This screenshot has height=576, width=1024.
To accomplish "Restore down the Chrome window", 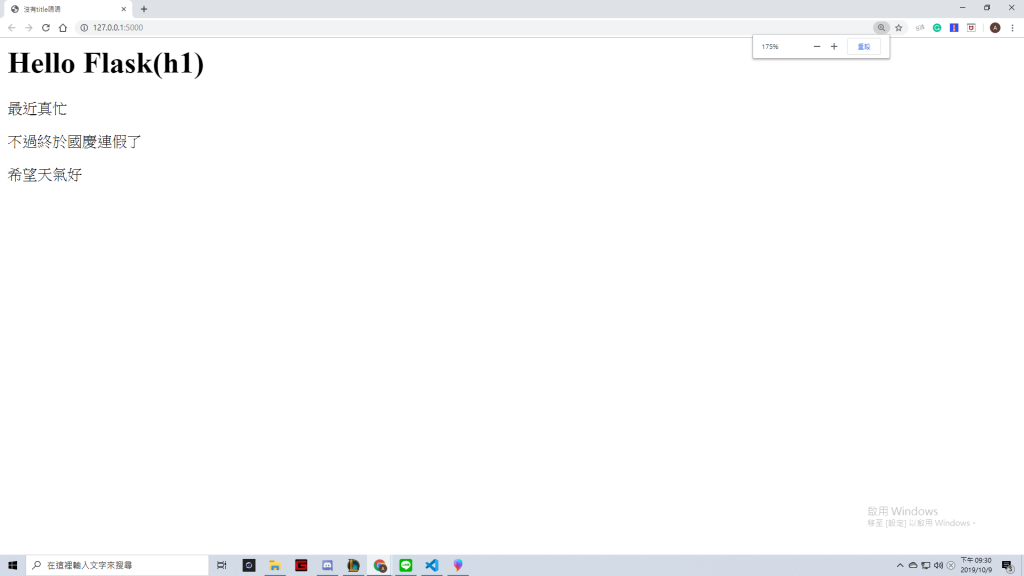I will (987, 8).
